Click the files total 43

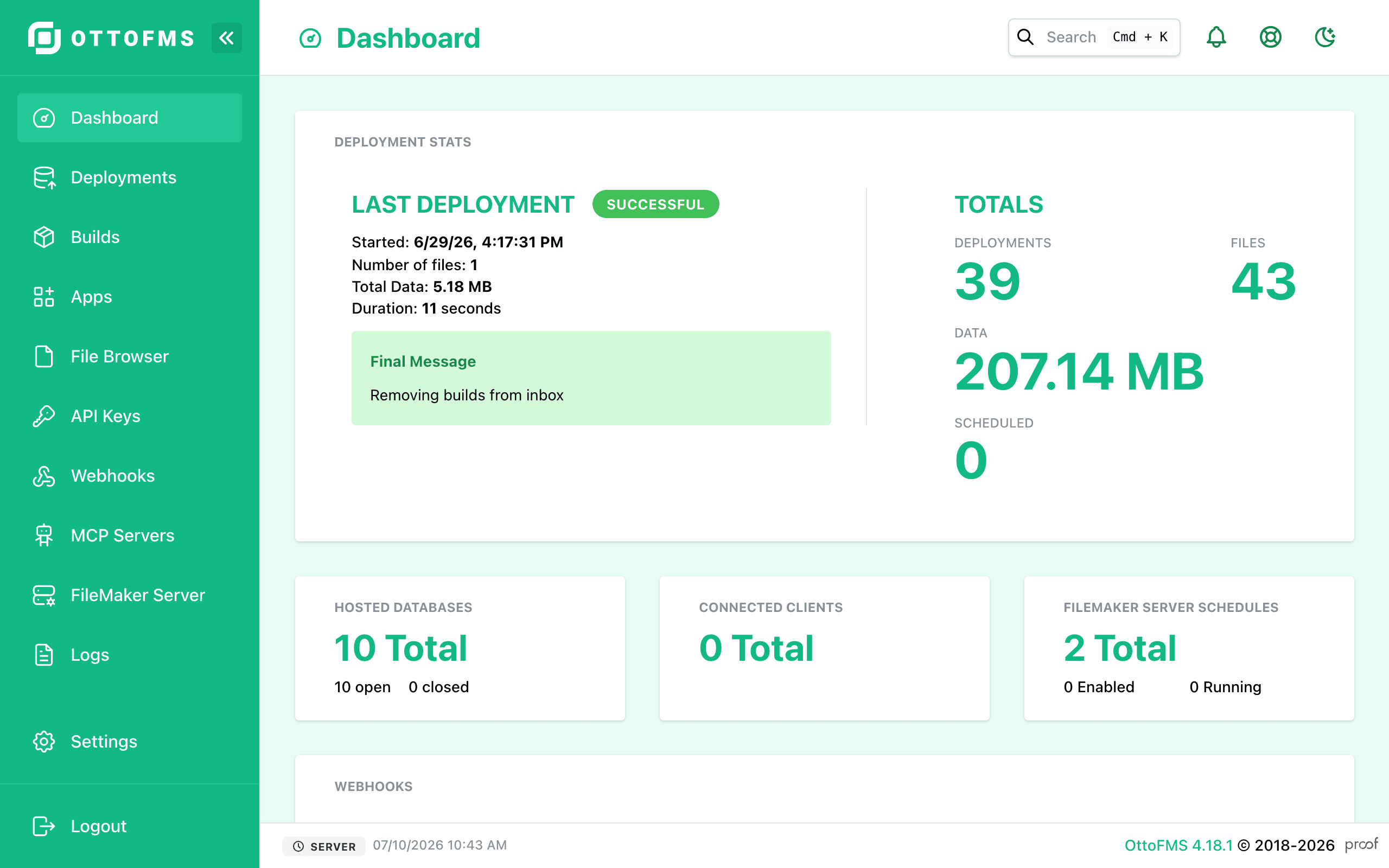click(1263, 282)
